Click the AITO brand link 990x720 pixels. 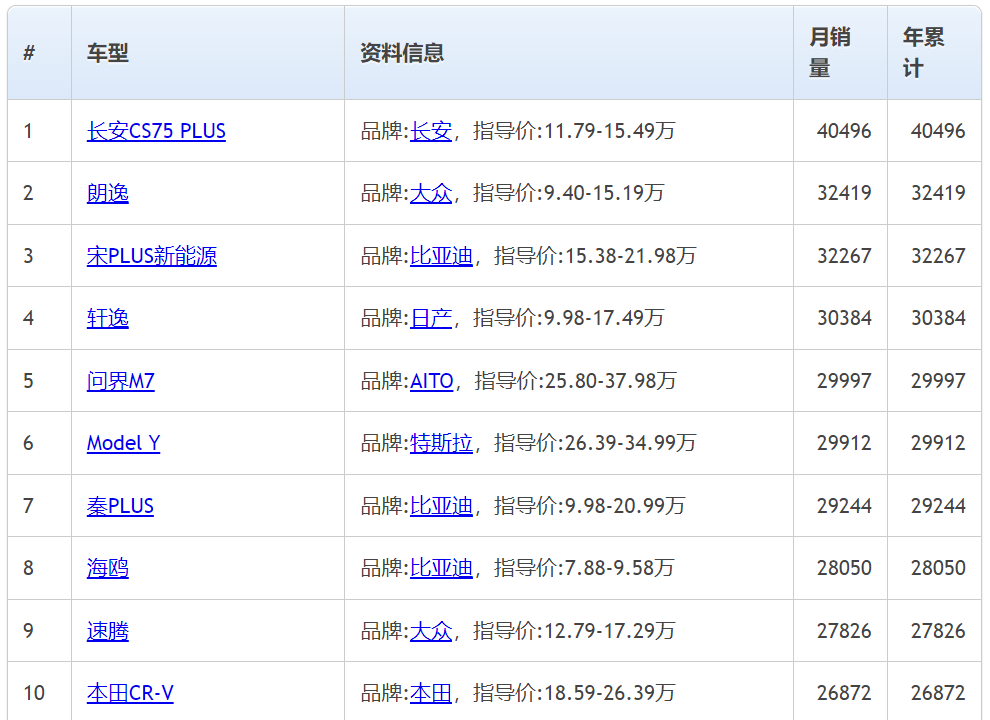click(431, 381)
